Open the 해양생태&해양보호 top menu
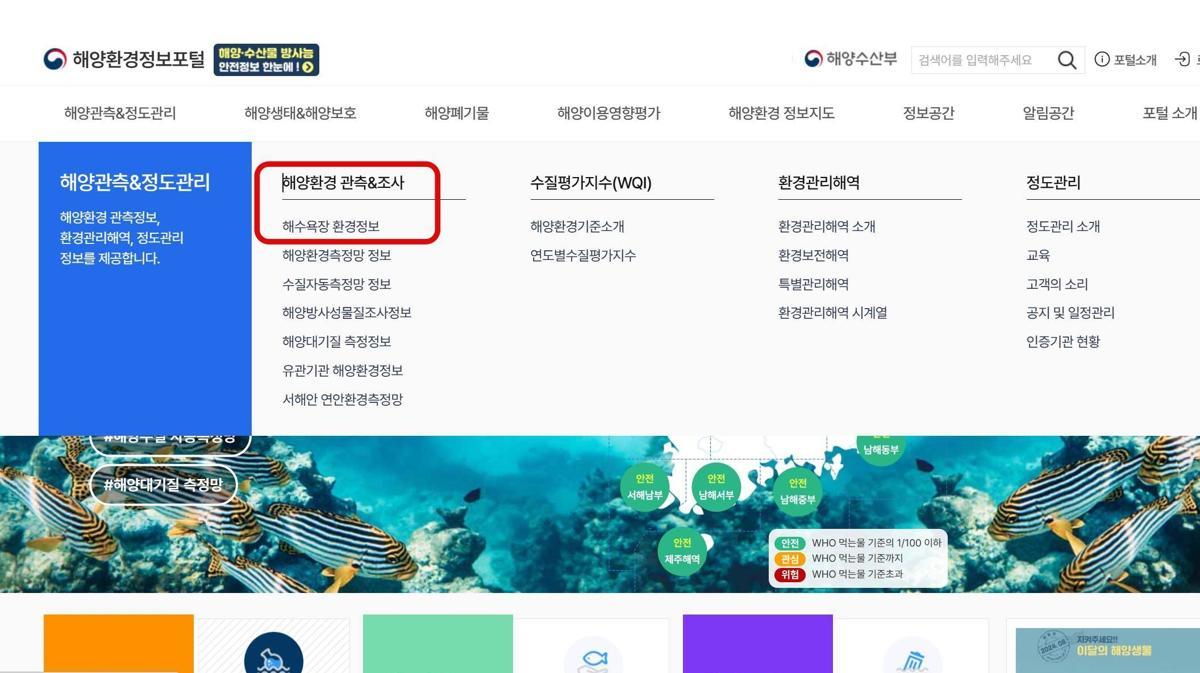Image resolution: width=1200 pixels, height=673 pixels. [300, 113]
